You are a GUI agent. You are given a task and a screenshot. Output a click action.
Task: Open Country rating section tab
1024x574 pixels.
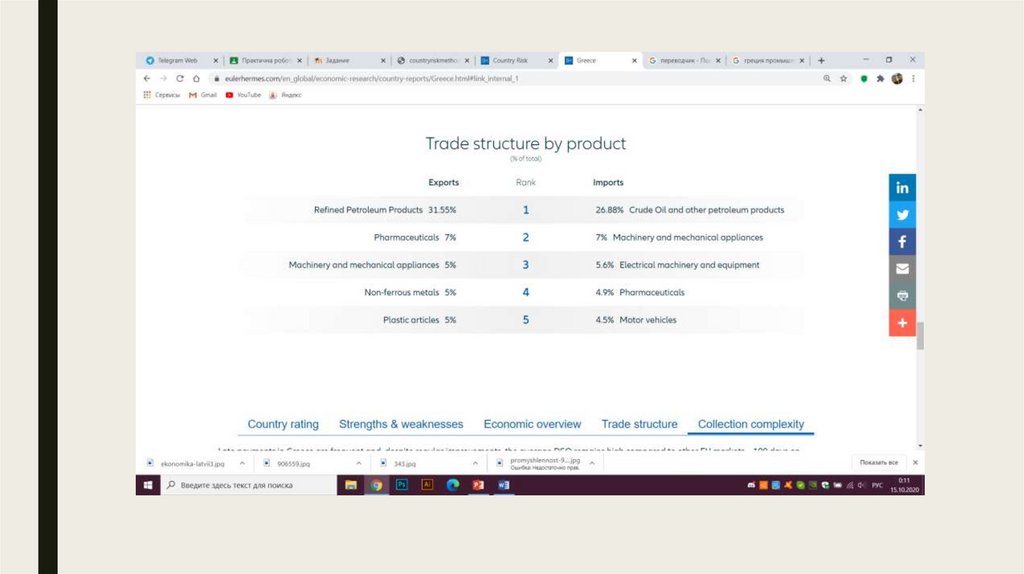pos(283,424)
